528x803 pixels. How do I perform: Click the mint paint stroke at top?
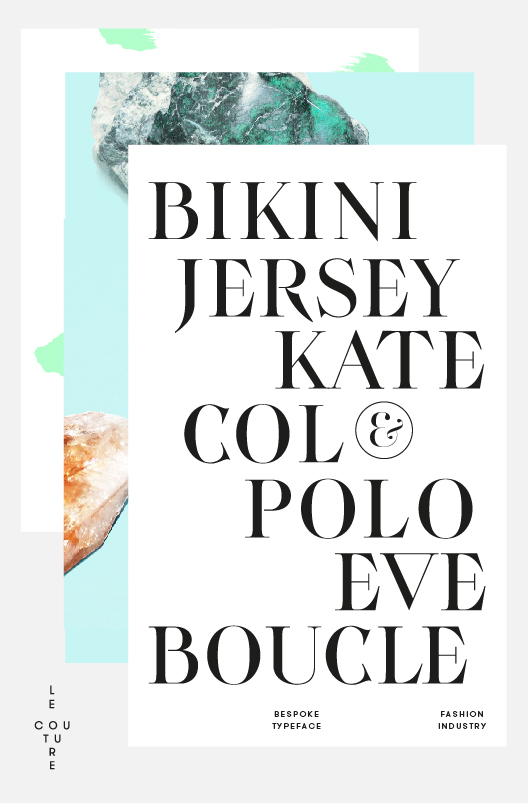tap(127, 39)
